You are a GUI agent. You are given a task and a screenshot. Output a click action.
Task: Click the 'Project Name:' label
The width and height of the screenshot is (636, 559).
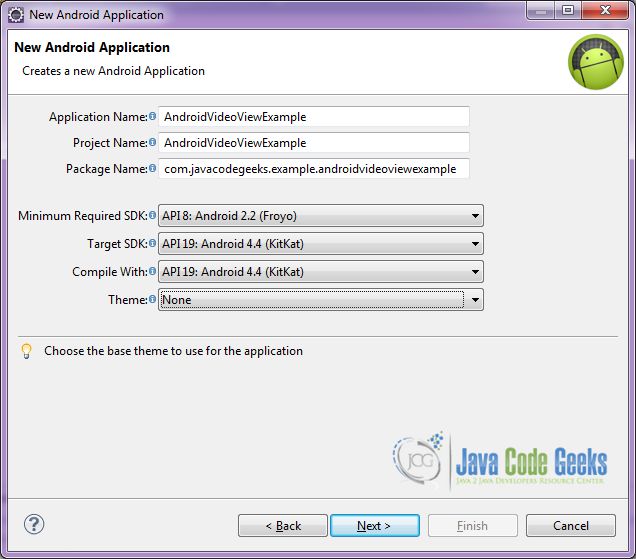point(110,143)
